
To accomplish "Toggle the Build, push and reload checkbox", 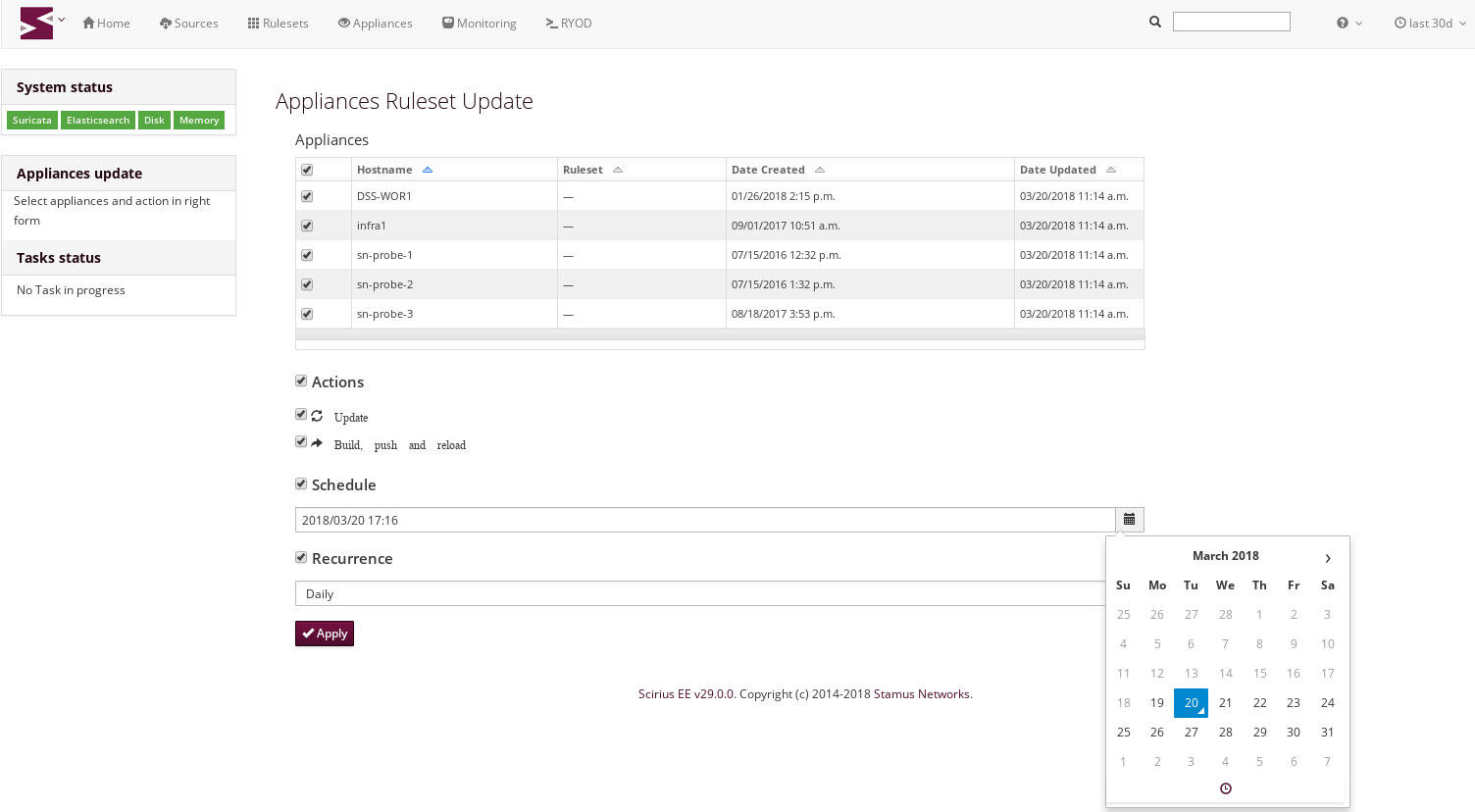I will point(301,441).
